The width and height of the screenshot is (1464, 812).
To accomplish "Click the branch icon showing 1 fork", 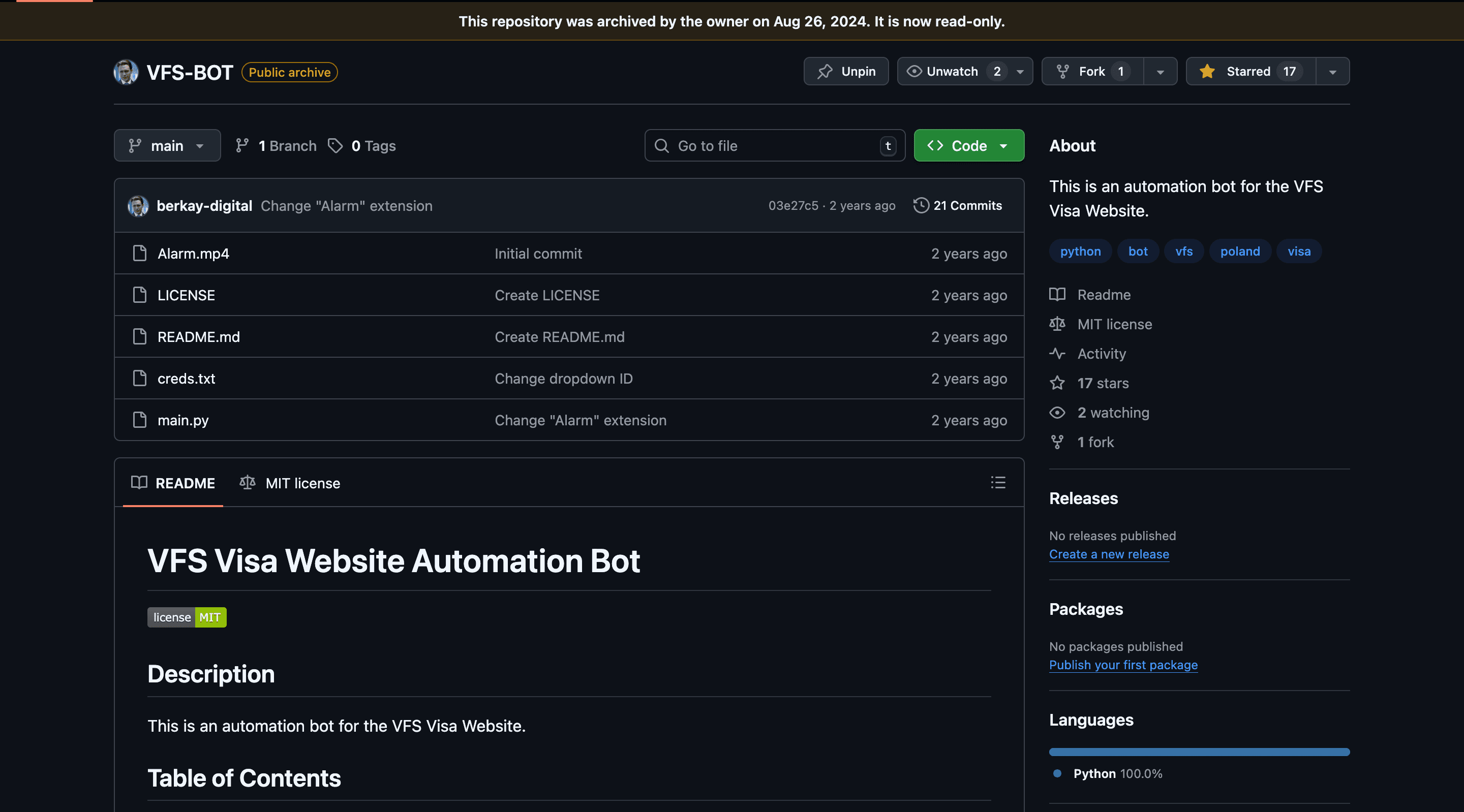I will click(1058, 442).
